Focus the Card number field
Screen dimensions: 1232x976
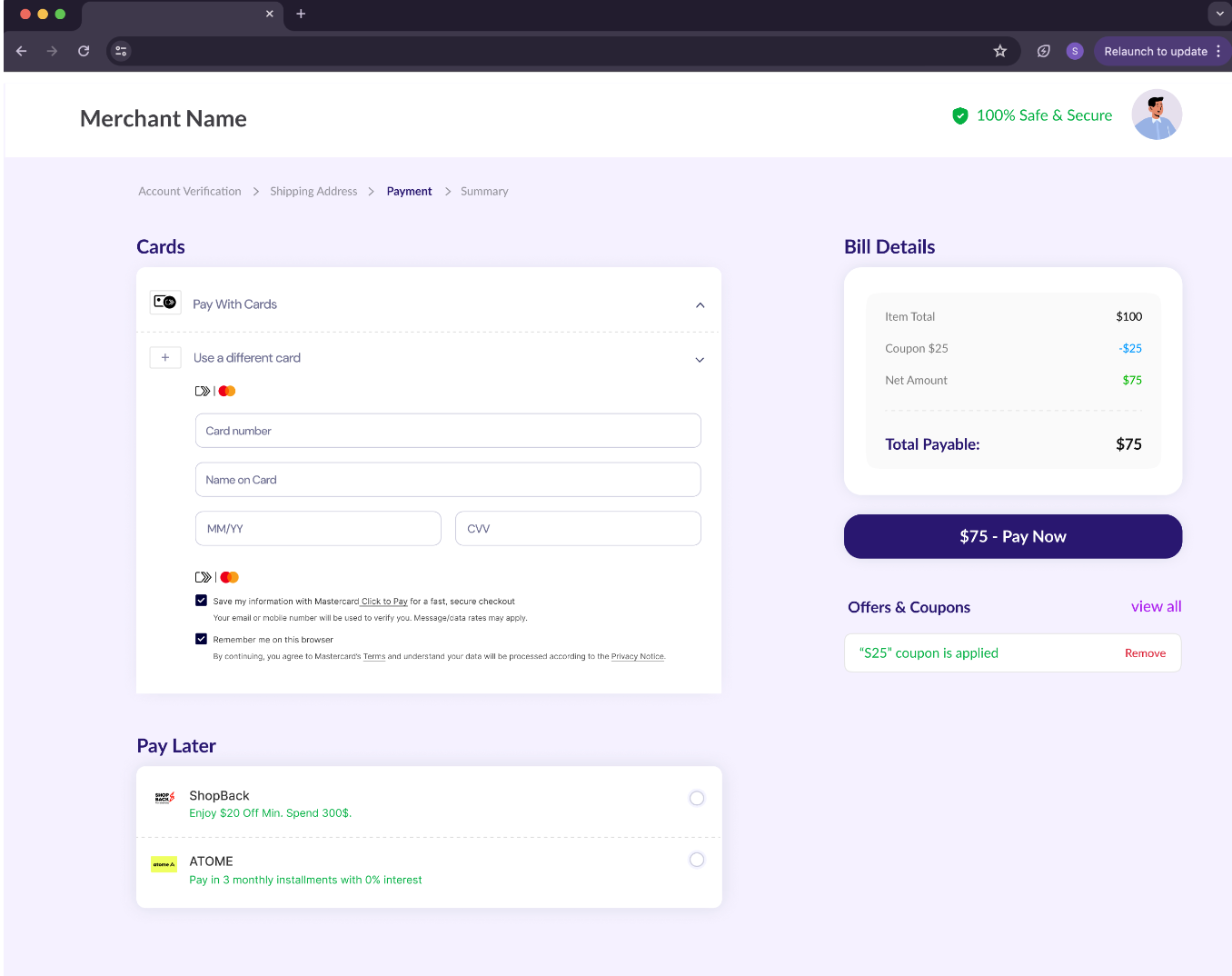coord(448,431)
